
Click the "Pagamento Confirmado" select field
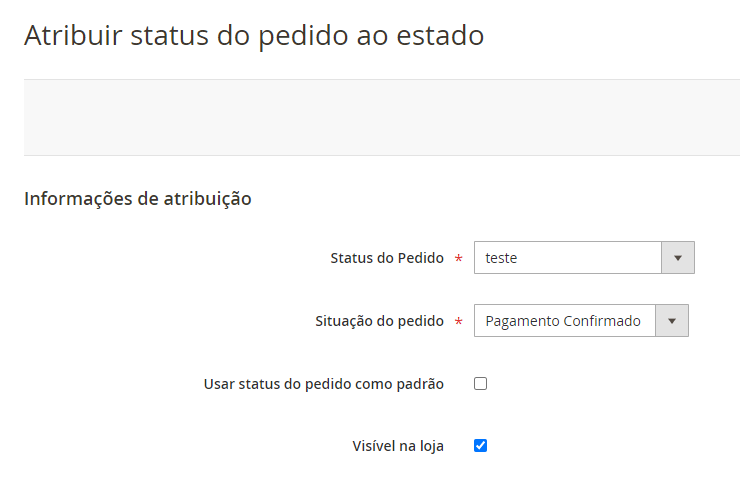pyautogui.click(x=564, y=321)
